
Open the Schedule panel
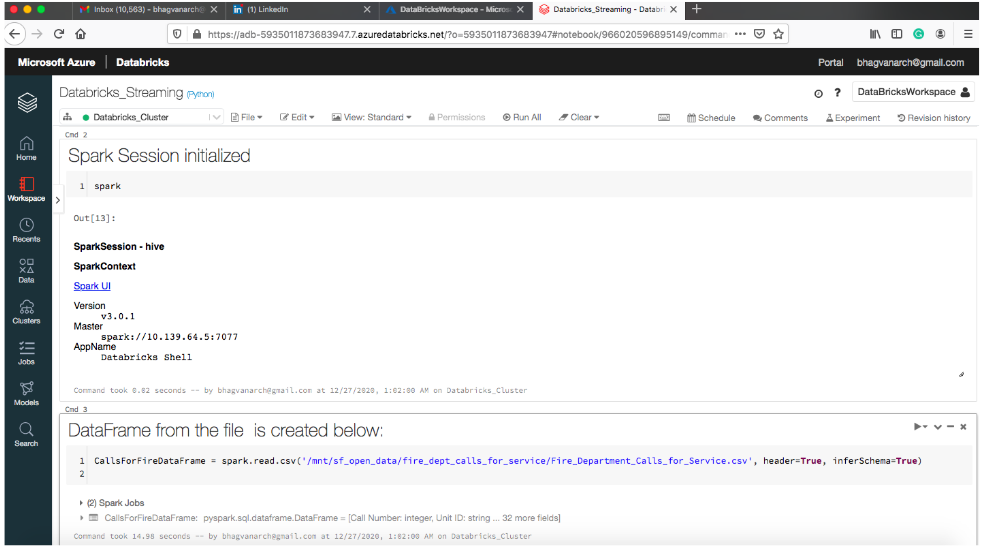[711, 118]
